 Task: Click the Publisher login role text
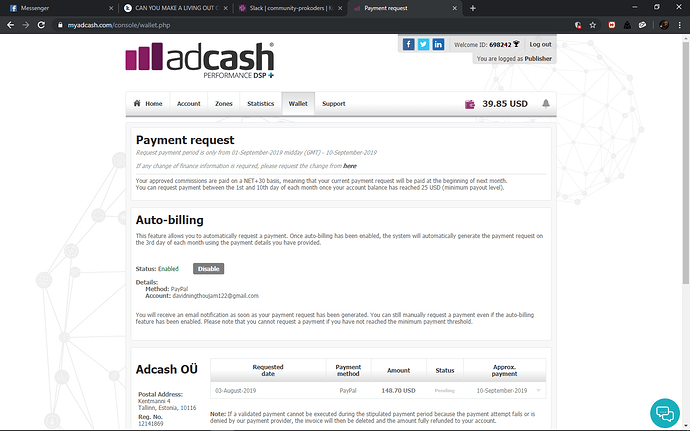tap(538, 59)
